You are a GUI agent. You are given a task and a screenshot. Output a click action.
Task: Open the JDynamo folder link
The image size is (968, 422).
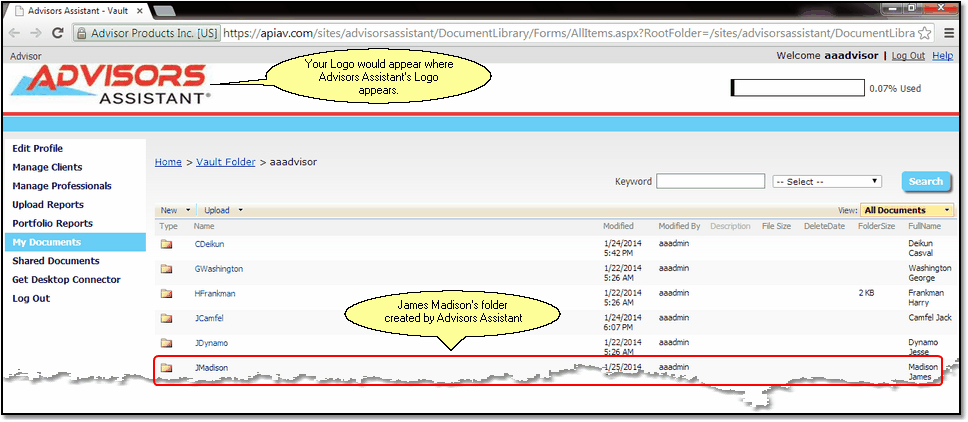click(x=211, y=343)
